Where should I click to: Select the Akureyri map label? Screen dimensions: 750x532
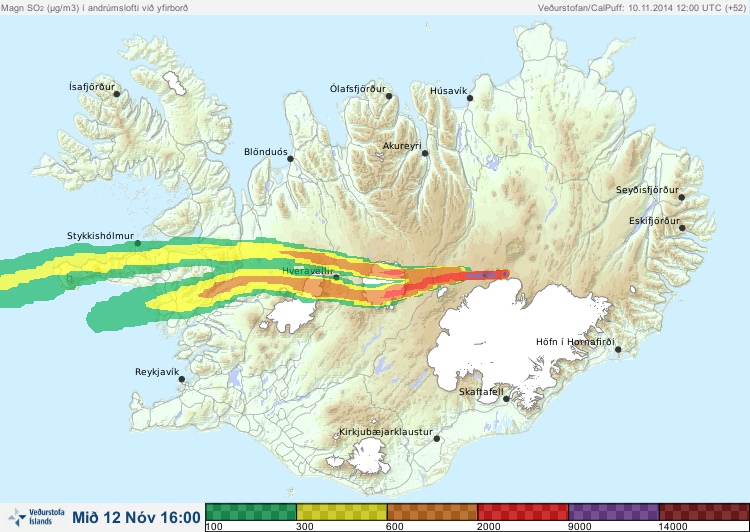(x=402, y=146)
